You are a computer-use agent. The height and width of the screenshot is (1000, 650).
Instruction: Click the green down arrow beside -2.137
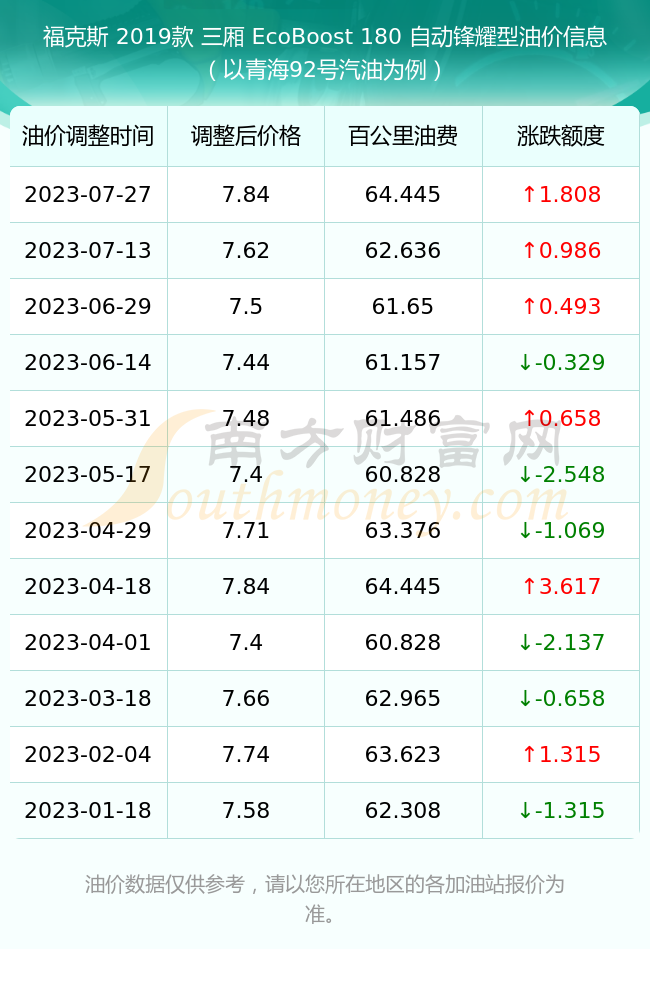point(525,643)
